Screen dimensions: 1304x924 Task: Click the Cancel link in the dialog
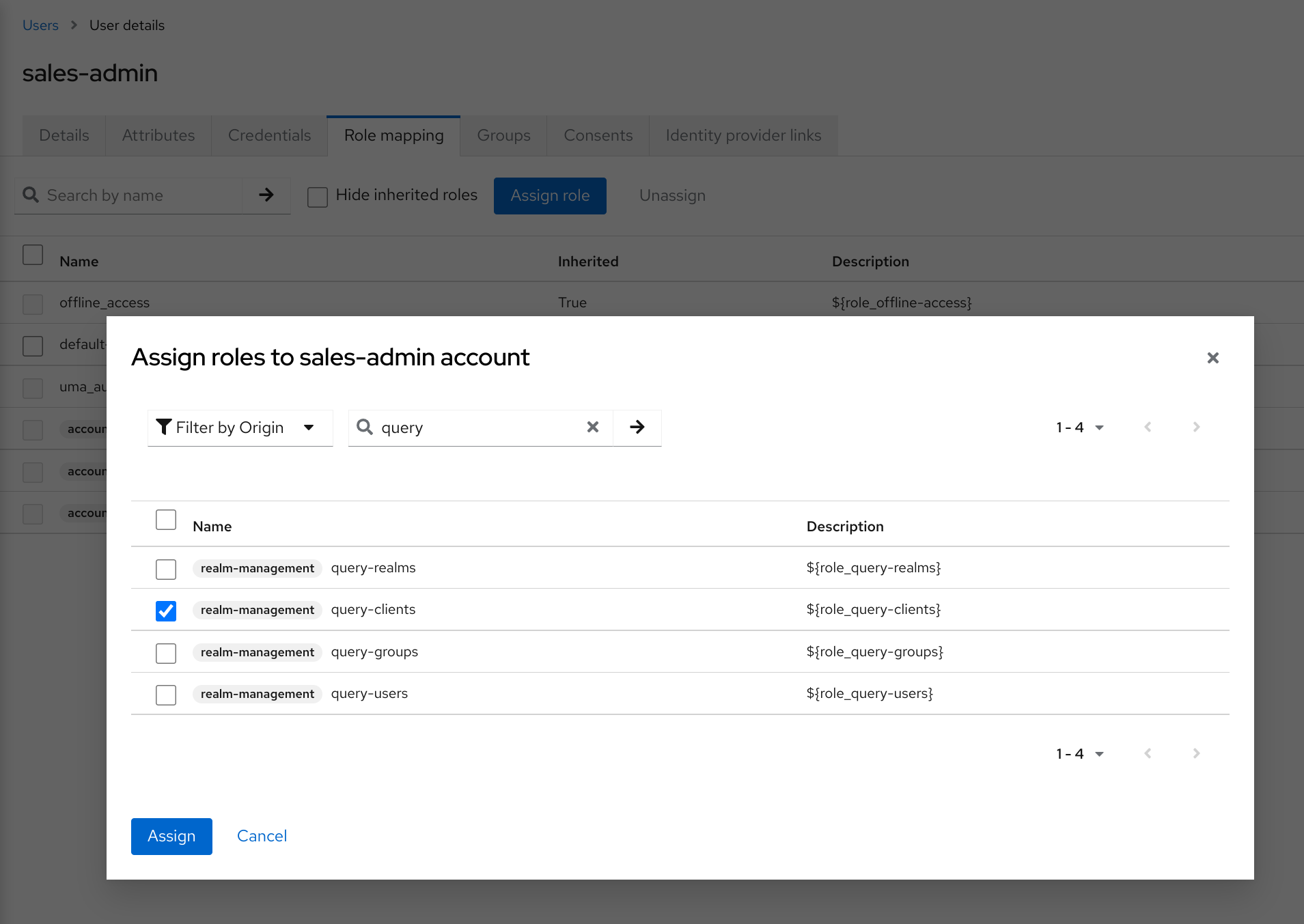click(x=262, y=836)
